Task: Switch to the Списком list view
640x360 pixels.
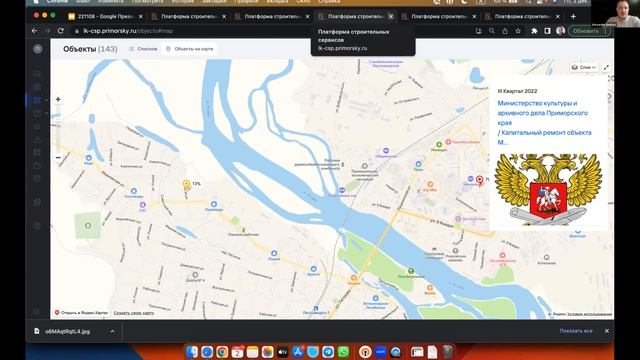Action: pyautogui.click(x=143, y=49)
